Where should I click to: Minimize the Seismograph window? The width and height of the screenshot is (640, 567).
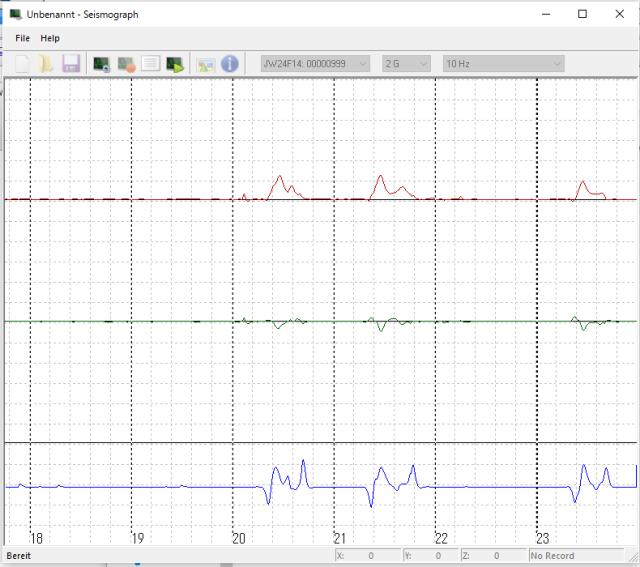click(546, 14)
